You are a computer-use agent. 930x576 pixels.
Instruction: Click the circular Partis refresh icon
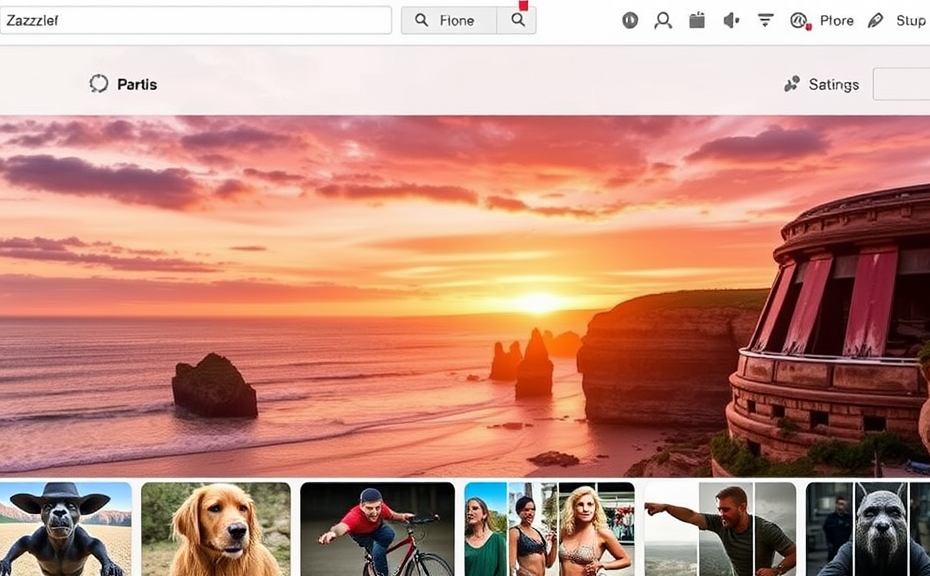click(x=99, y=84)
